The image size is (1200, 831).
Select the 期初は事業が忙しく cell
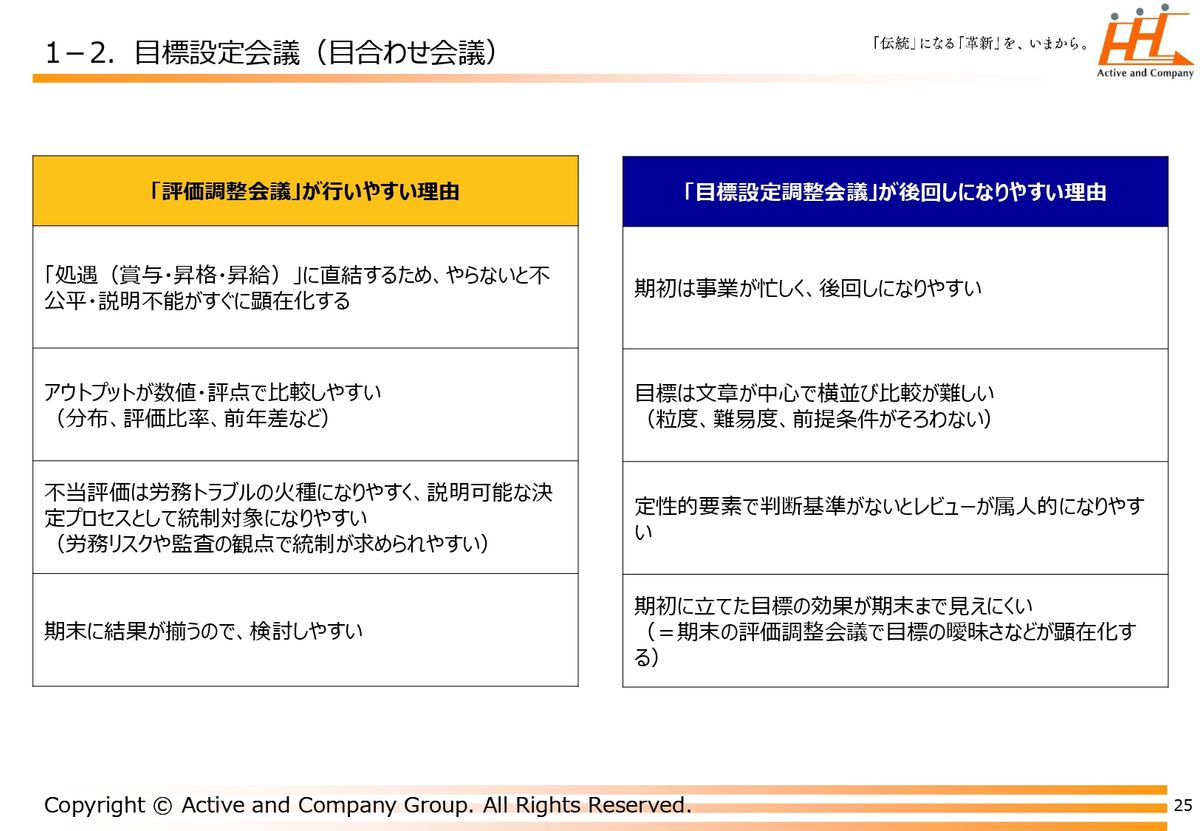[x=894, y=288]
